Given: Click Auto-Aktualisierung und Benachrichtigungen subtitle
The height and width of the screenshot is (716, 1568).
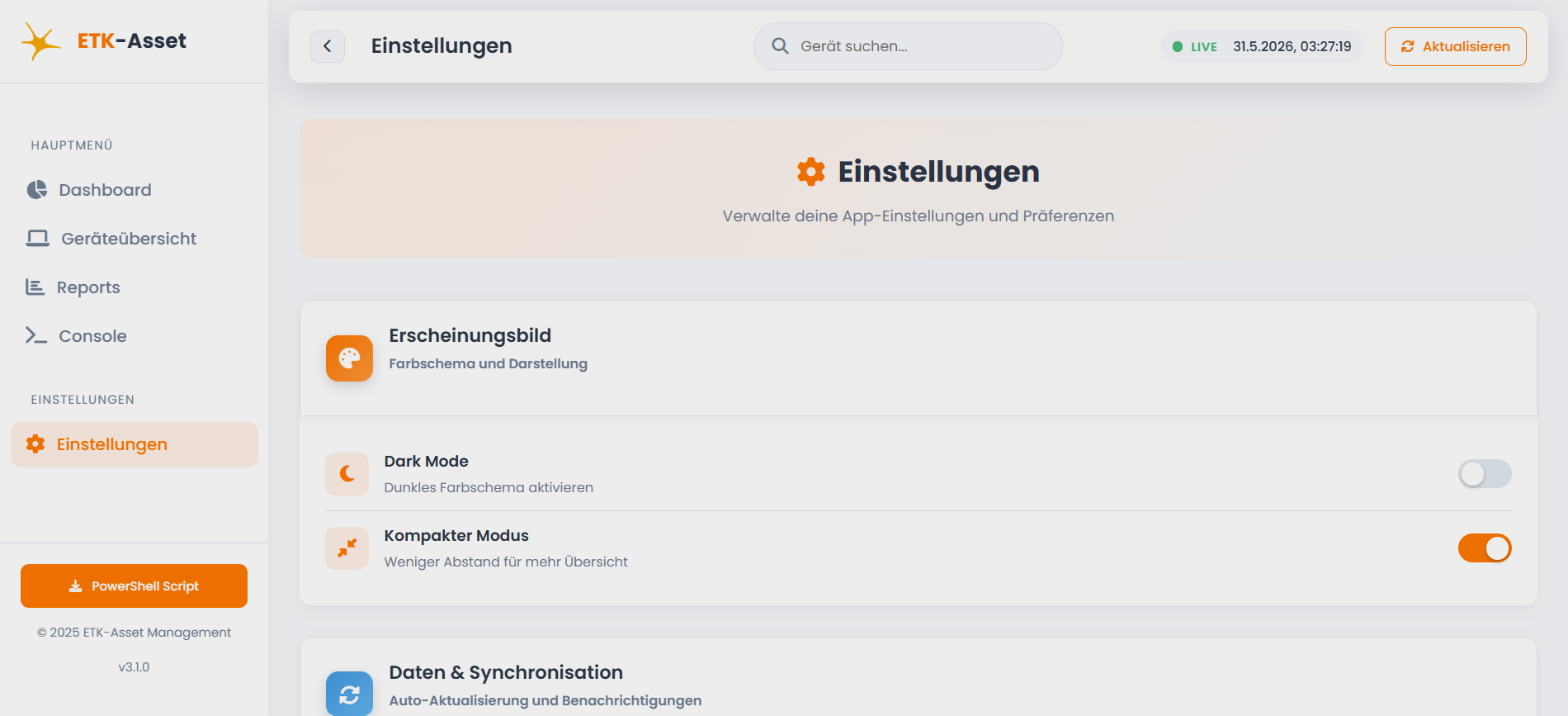Looking at the screenshot, I should (545, 701).
